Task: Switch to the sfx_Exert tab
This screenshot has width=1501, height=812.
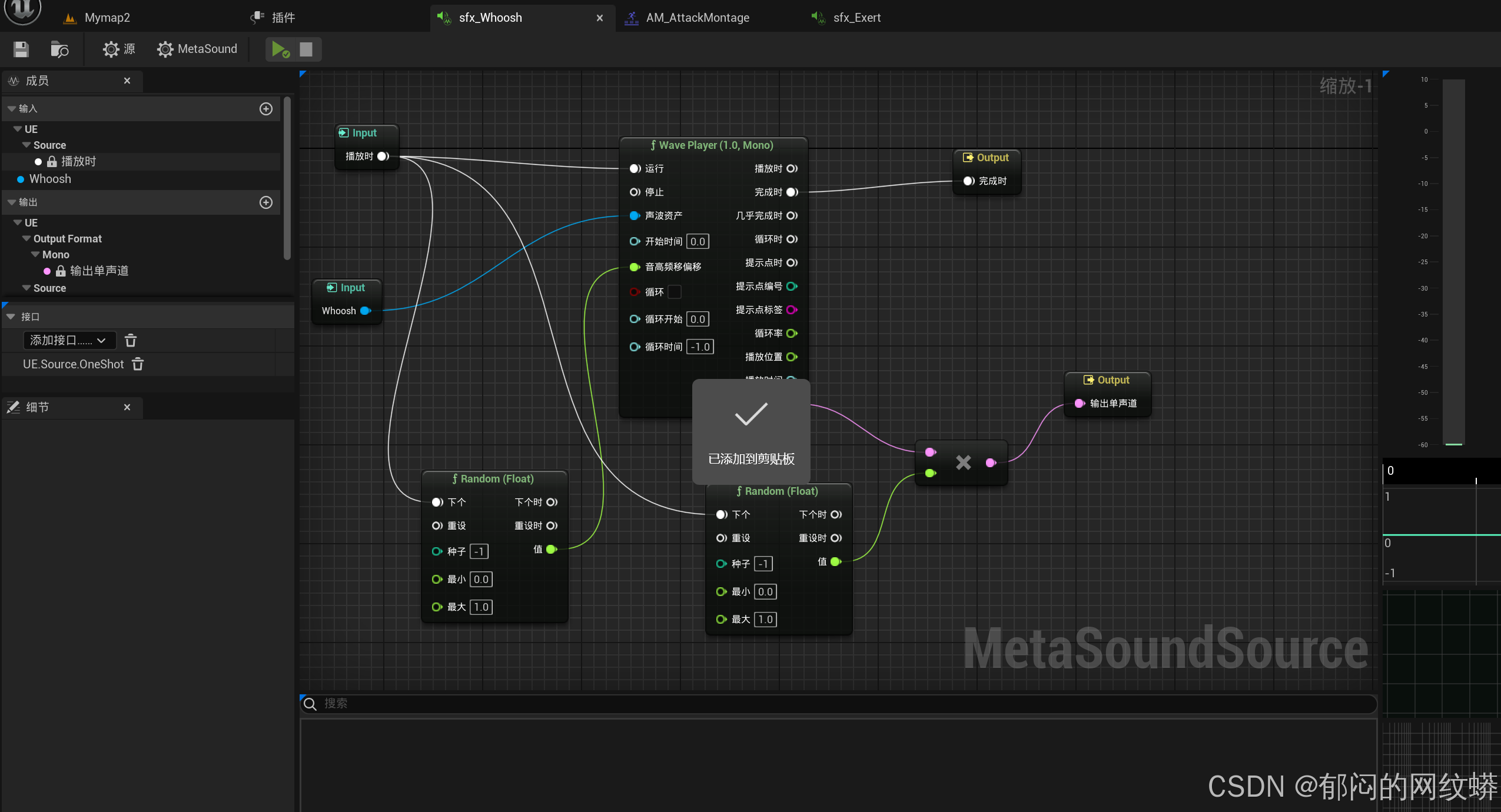Action: coord(856,18)
